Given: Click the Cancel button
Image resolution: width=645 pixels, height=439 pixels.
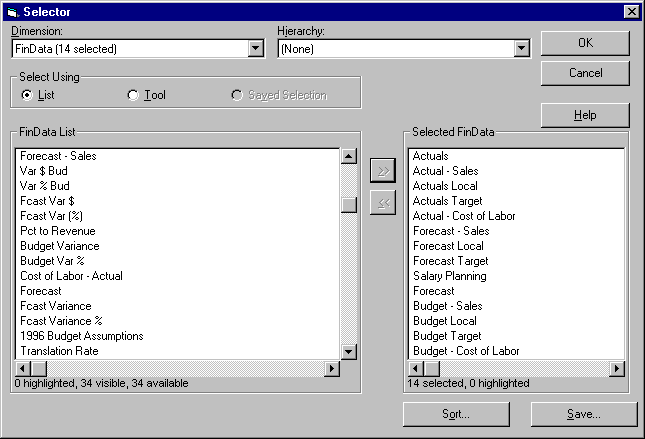Looking at the screenshot, I should tap(585, 73).
